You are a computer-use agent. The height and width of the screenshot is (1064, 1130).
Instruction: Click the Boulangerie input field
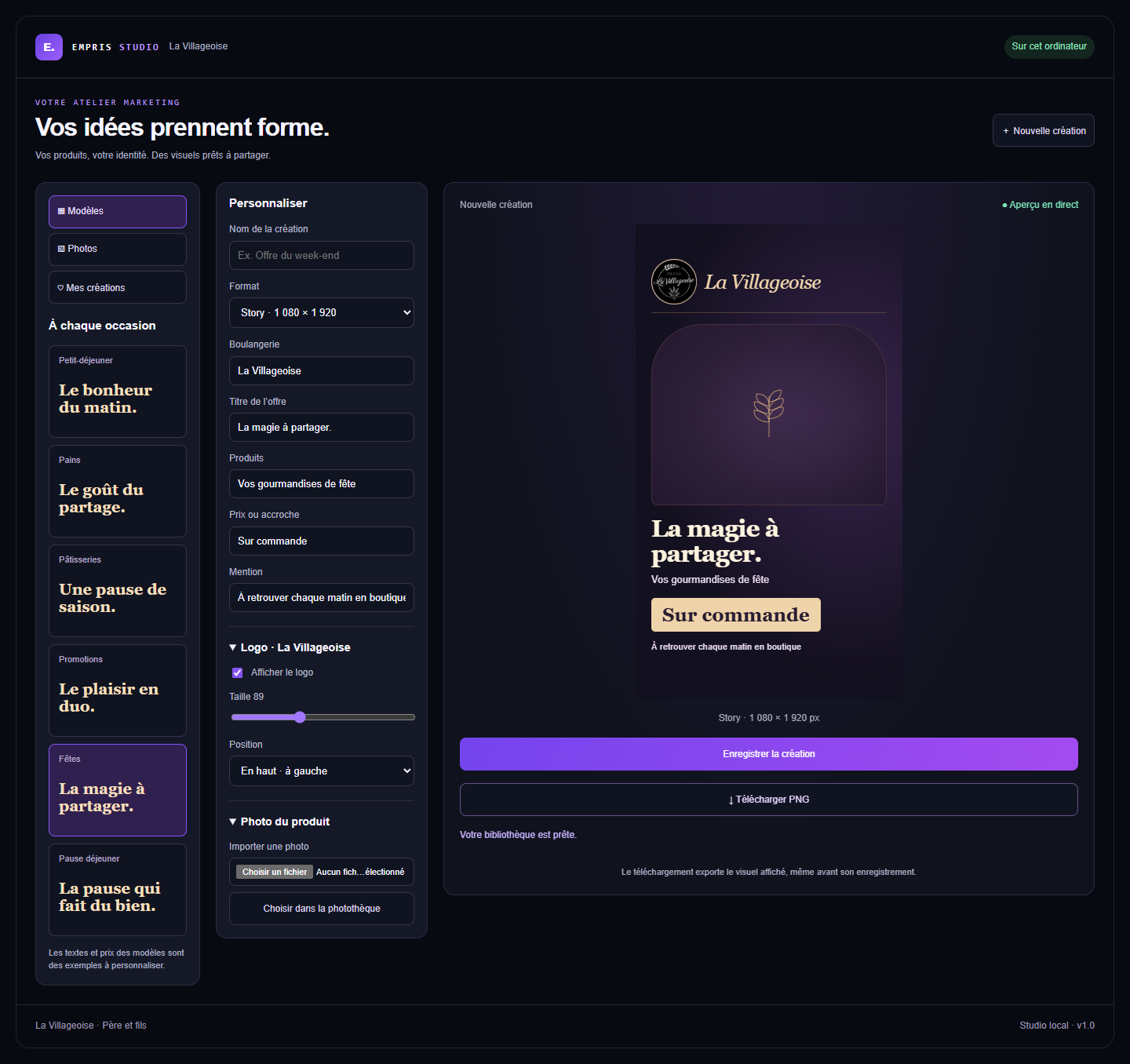pyautogui.click(x=322, y=371)
